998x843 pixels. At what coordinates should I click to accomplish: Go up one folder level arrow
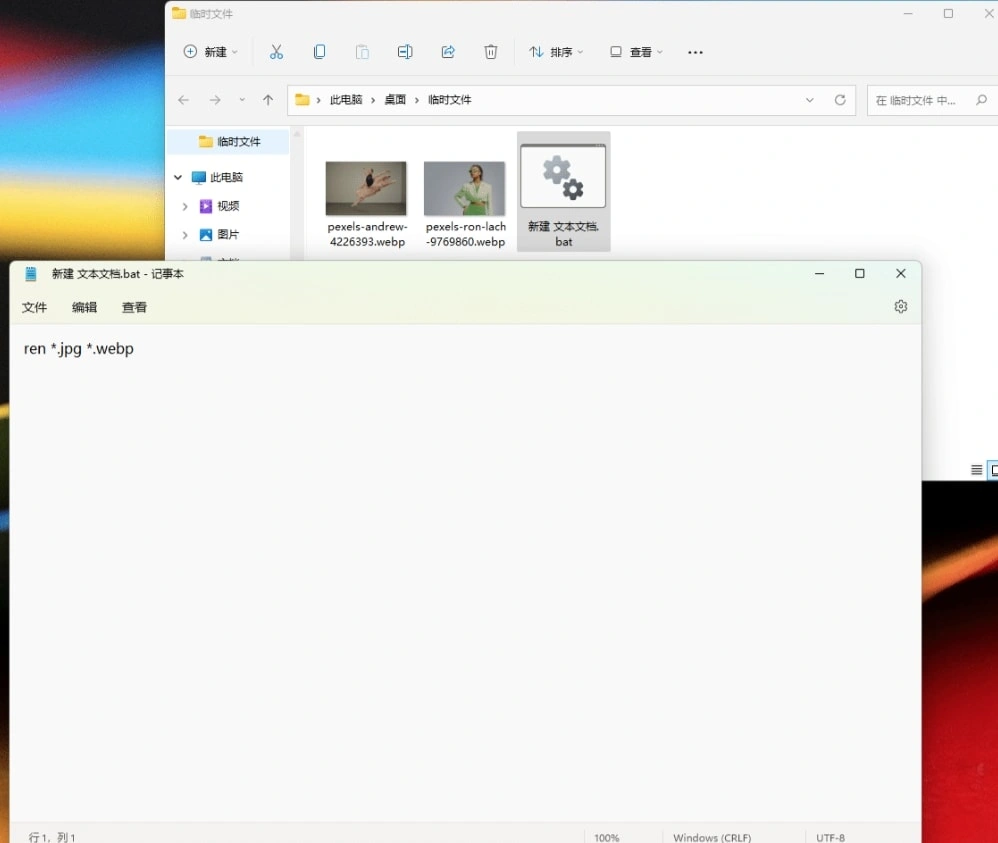pos(268,100)
